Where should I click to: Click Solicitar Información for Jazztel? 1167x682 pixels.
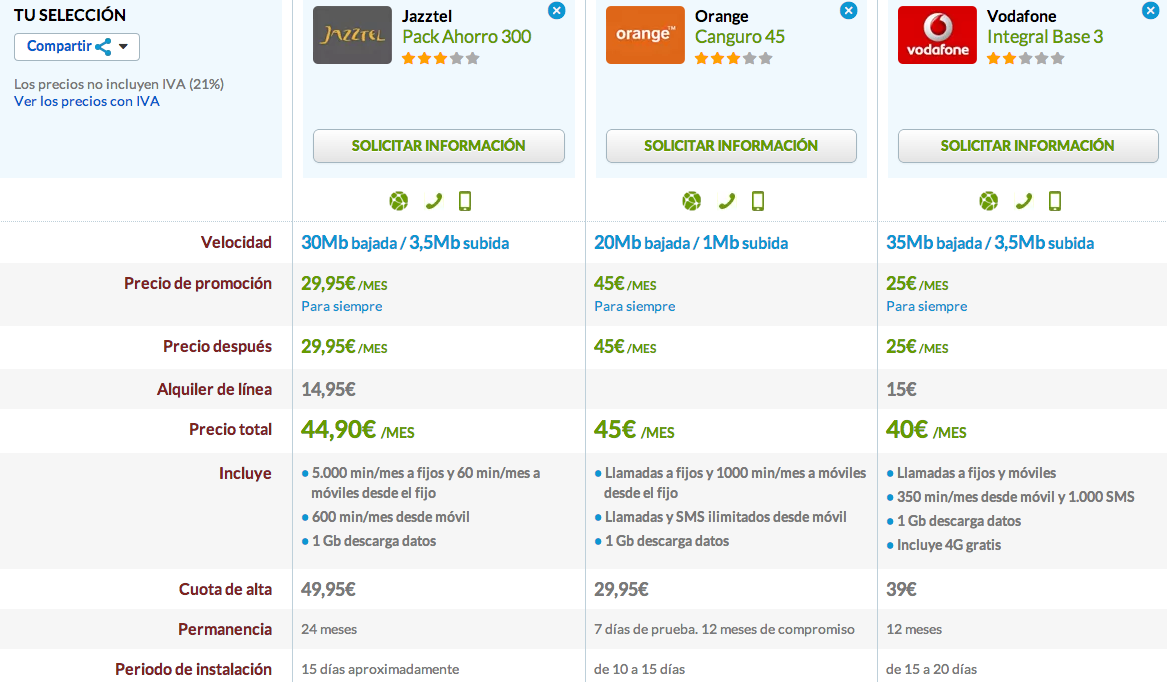coord(438,146)
